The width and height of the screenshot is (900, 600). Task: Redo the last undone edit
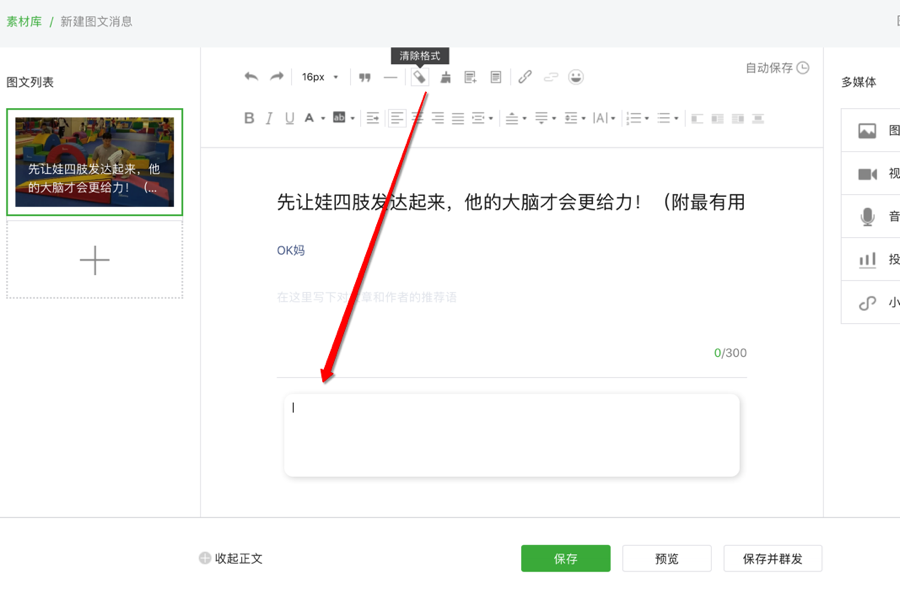coord(277,76)
